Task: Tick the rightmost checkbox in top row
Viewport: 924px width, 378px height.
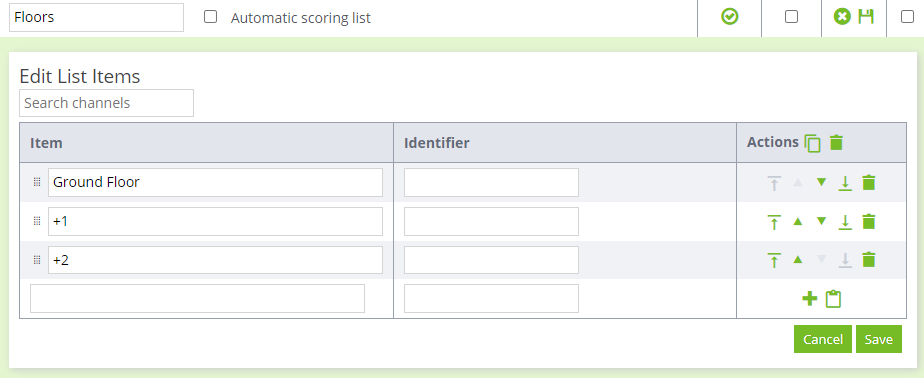Action: tap(908, 17)
